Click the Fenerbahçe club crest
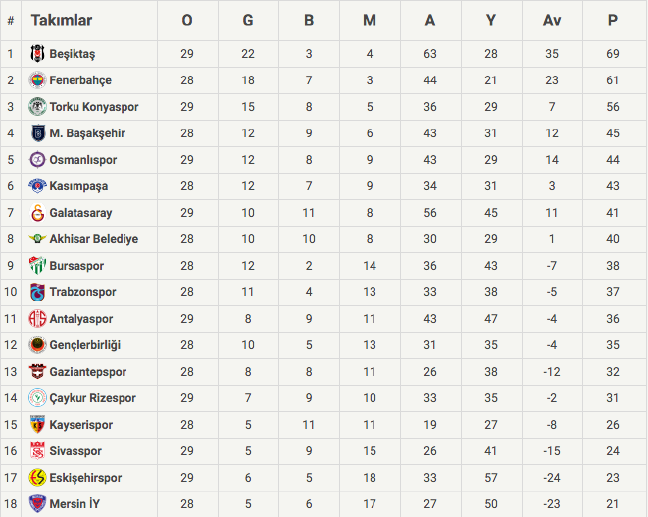The image size is (648, 517). click(37, 80)
